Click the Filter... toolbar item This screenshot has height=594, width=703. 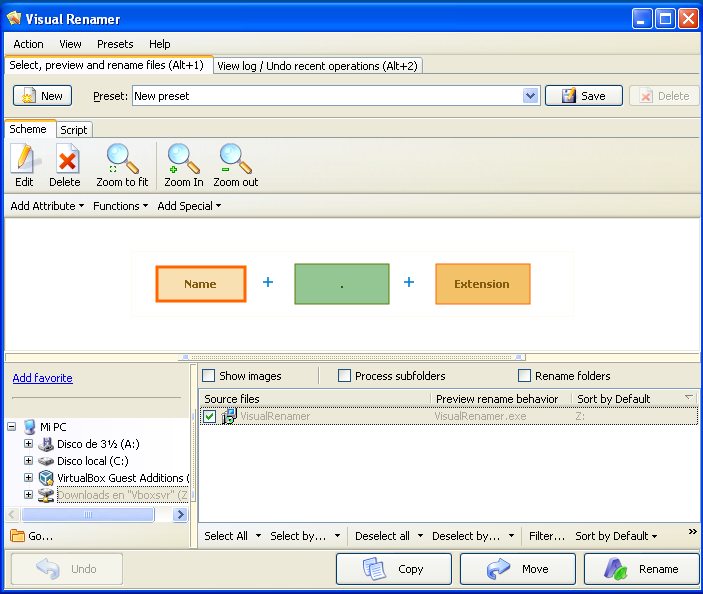click(547, 536)
